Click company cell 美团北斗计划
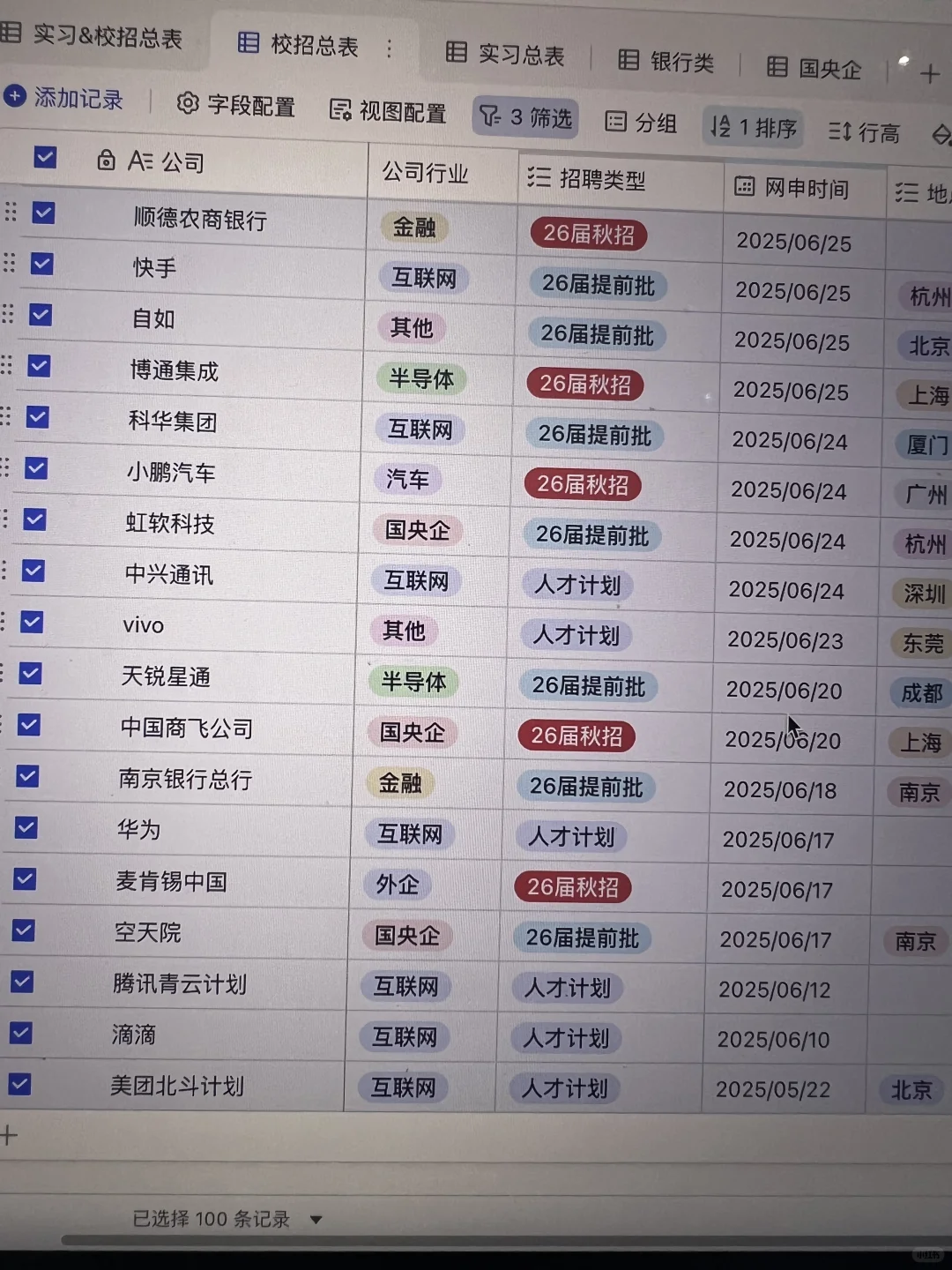 (x=176, y=1086)
